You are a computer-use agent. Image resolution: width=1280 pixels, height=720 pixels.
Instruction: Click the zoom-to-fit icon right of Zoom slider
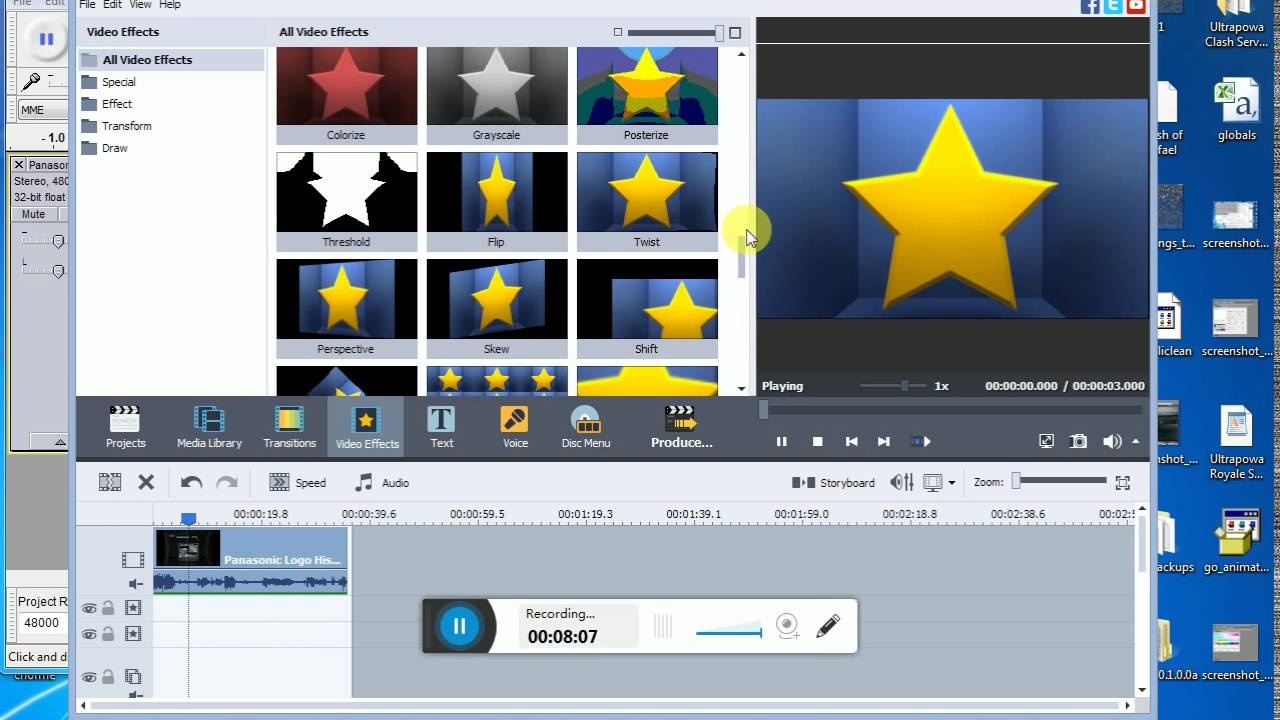point(1123,482)
